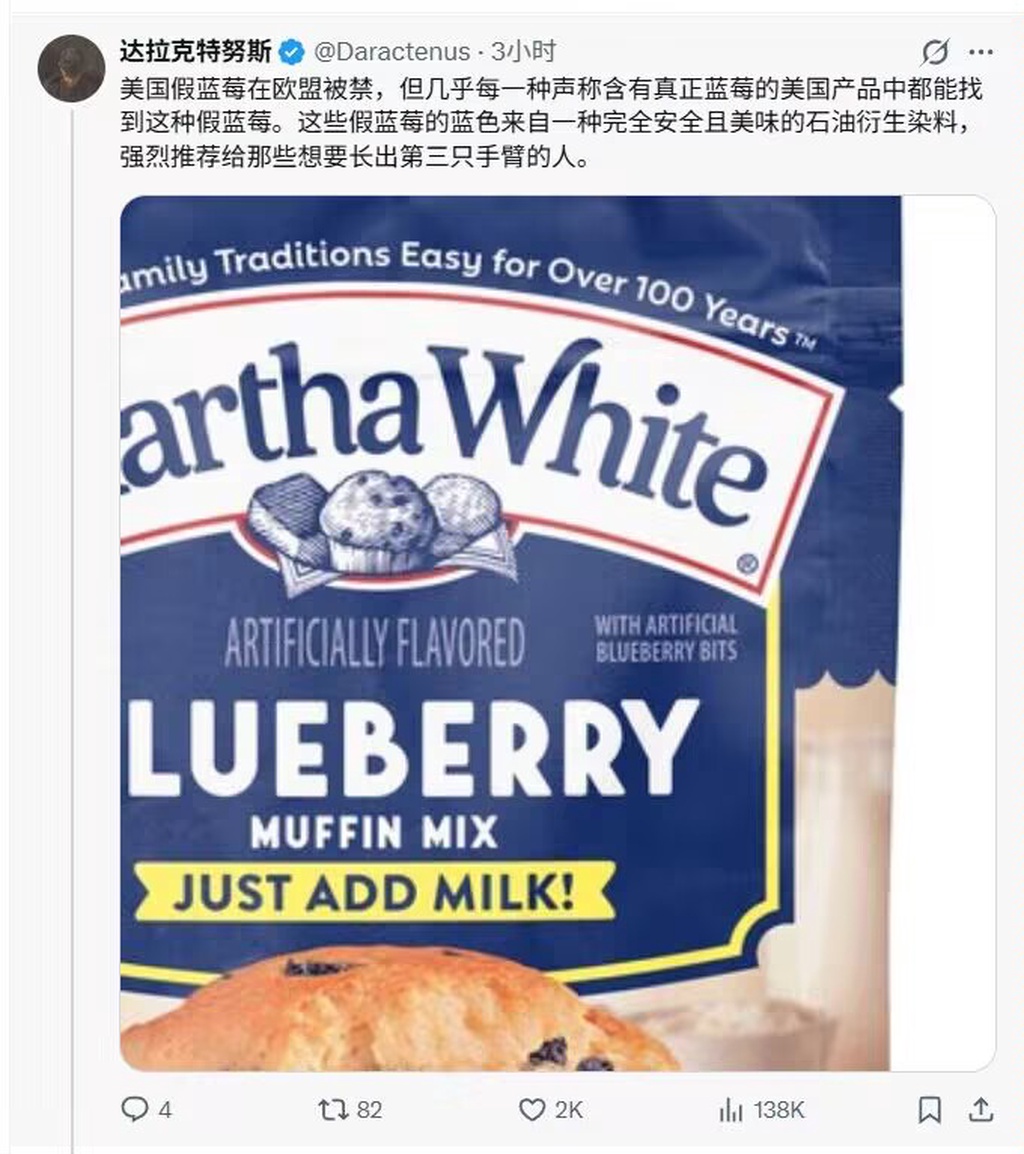The image size is (1024, 1154).
Task: Click the Grok slashed-circle icon
Action: [935, 52]
